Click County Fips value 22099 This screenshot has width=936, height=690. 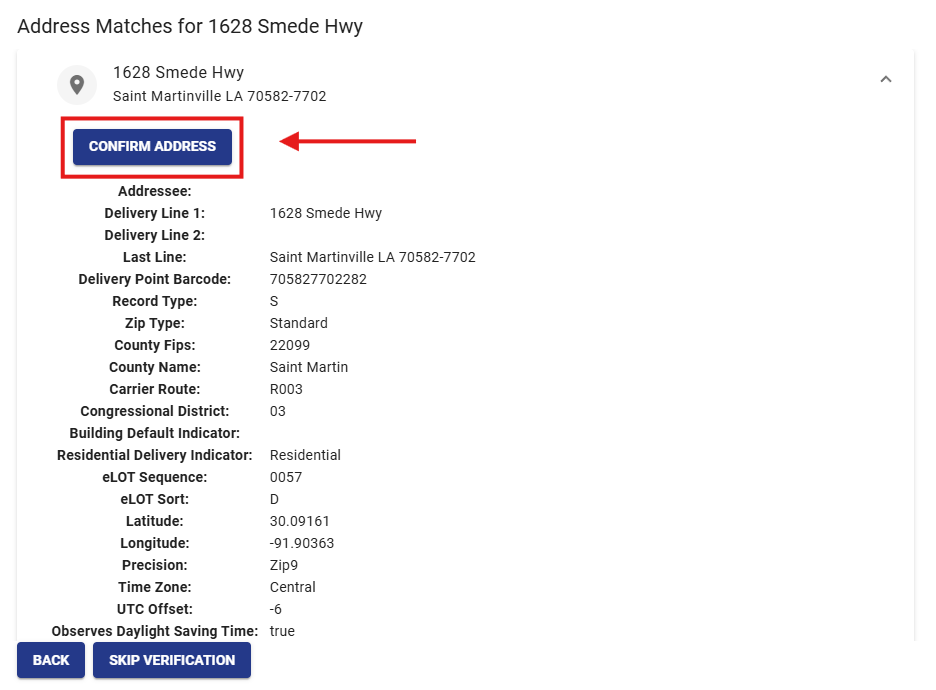(x=290, y=345)
